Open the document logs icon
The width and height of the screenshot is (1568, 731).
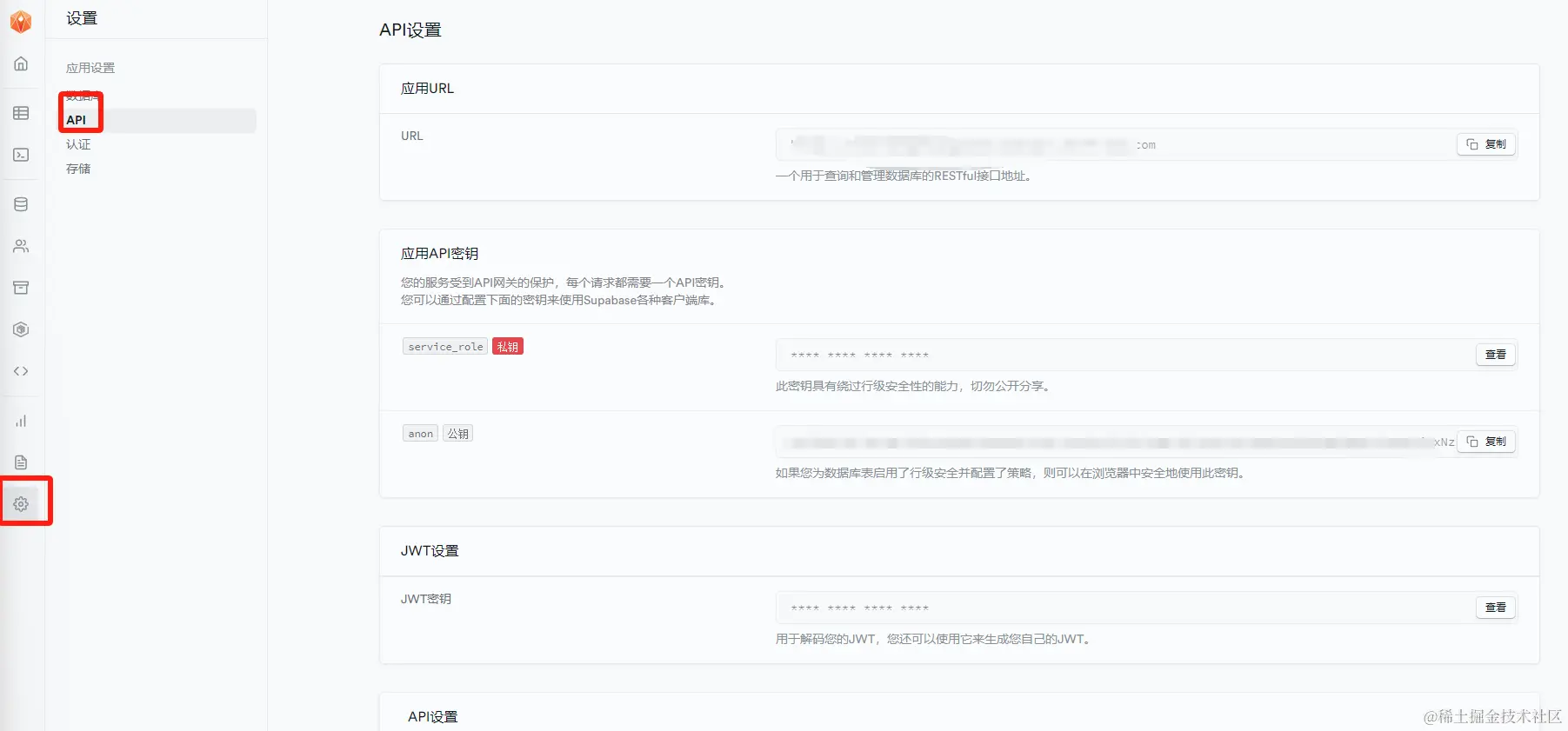[21, 462]
